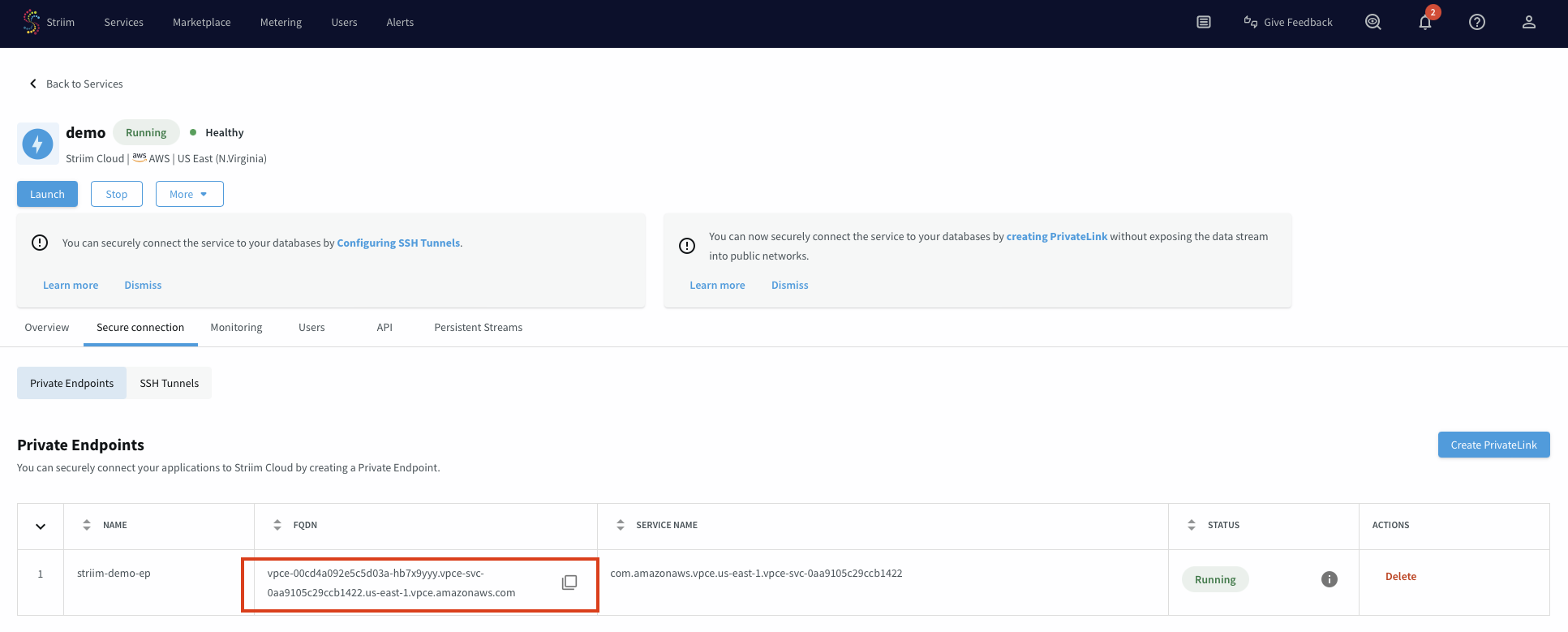Click the monitoring eye-search icon in header
Image resolution: width=1568 pixels, height=632 pixels.
pos(1373,23)
